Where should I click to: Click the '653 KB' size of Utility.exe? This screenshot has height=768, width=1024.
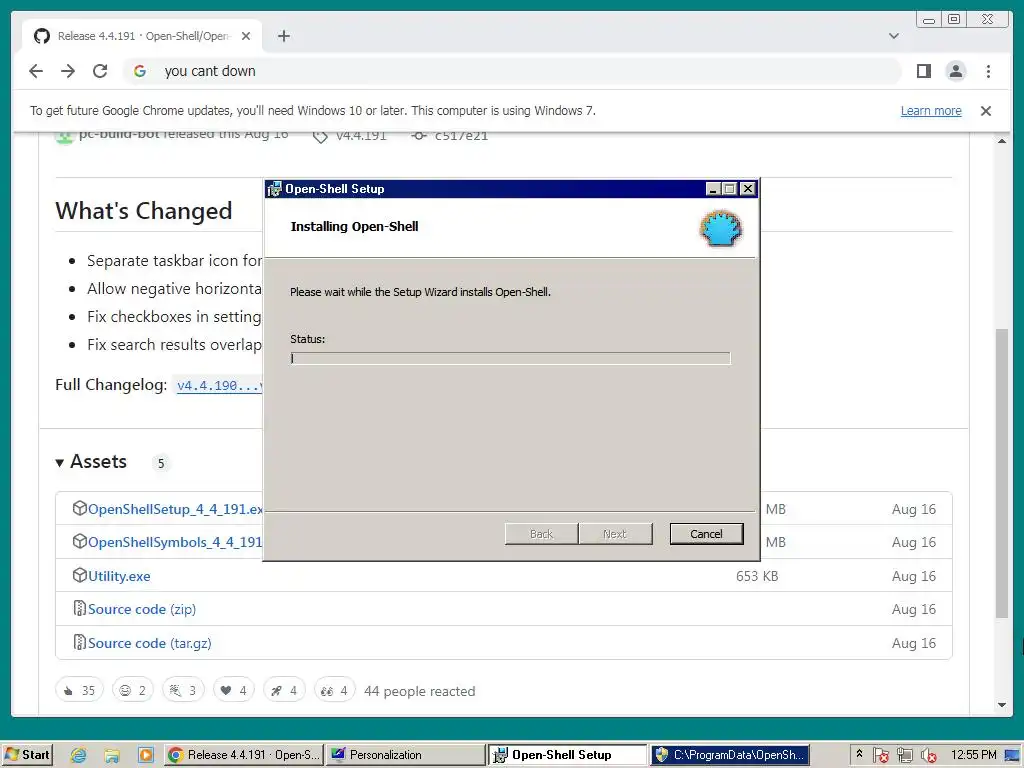757,576
